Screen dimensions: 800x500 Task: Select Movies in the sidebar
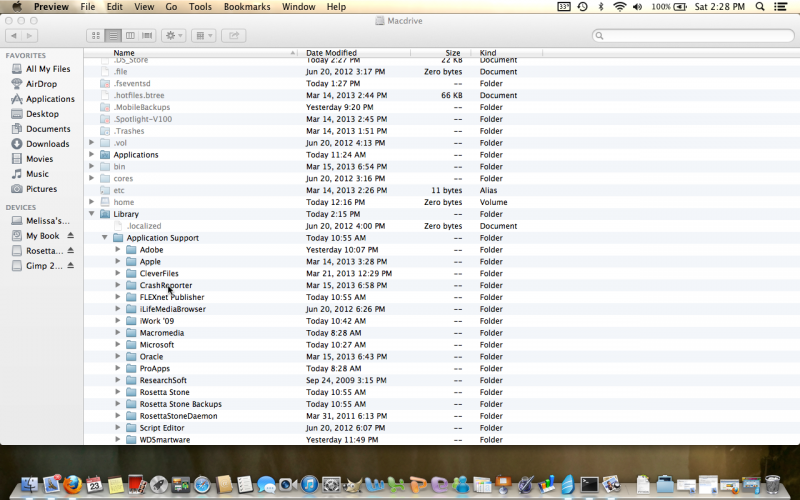(39, 159)
